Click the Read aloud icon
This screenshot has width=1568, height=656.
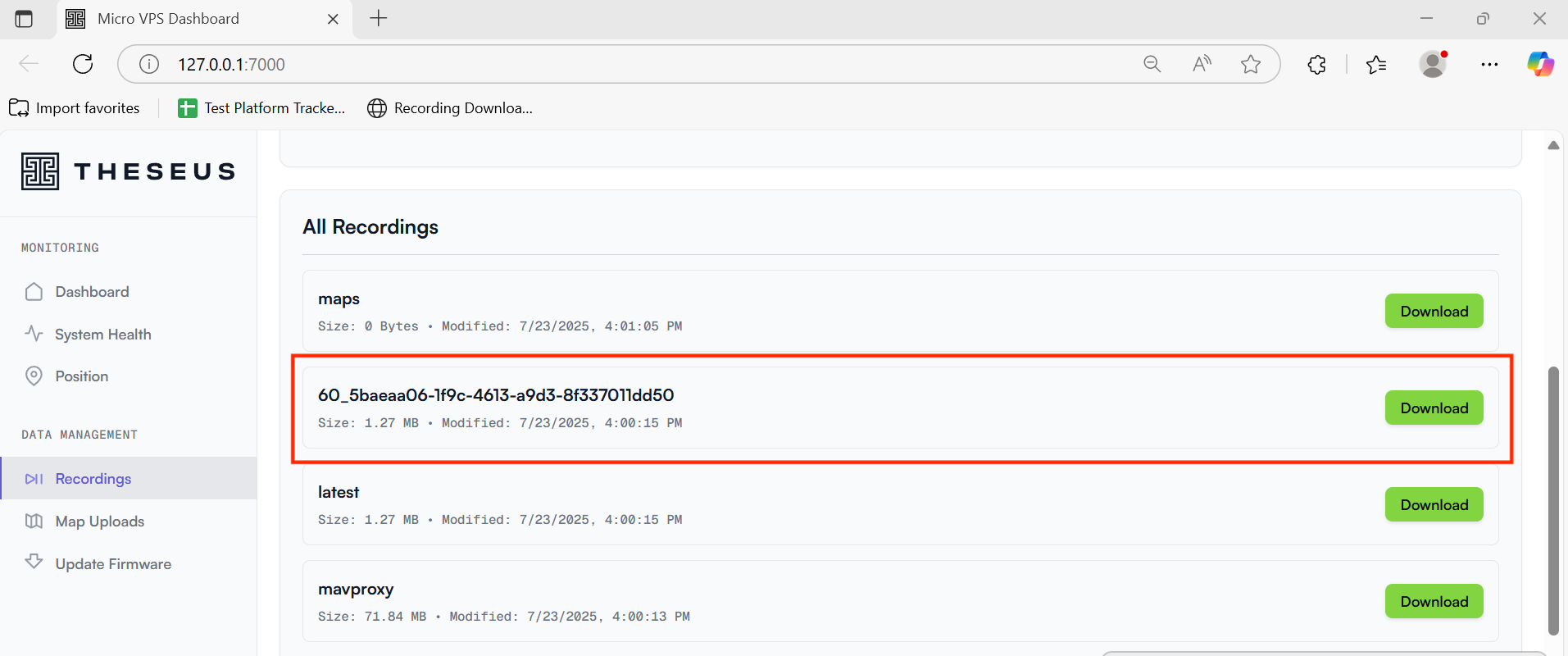[1201, 64]
